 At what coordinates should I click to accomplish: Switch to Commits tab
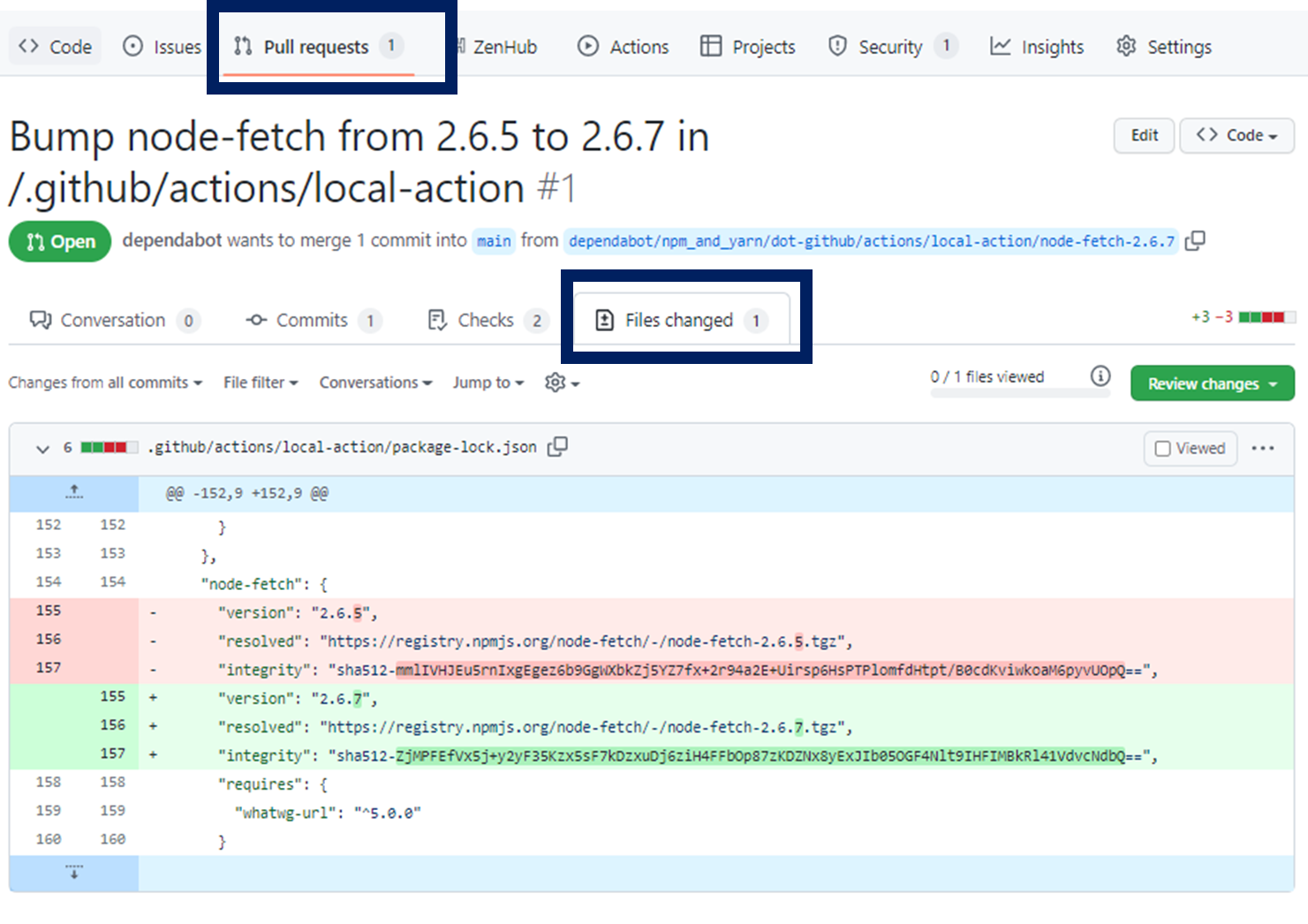click(313, 320)
